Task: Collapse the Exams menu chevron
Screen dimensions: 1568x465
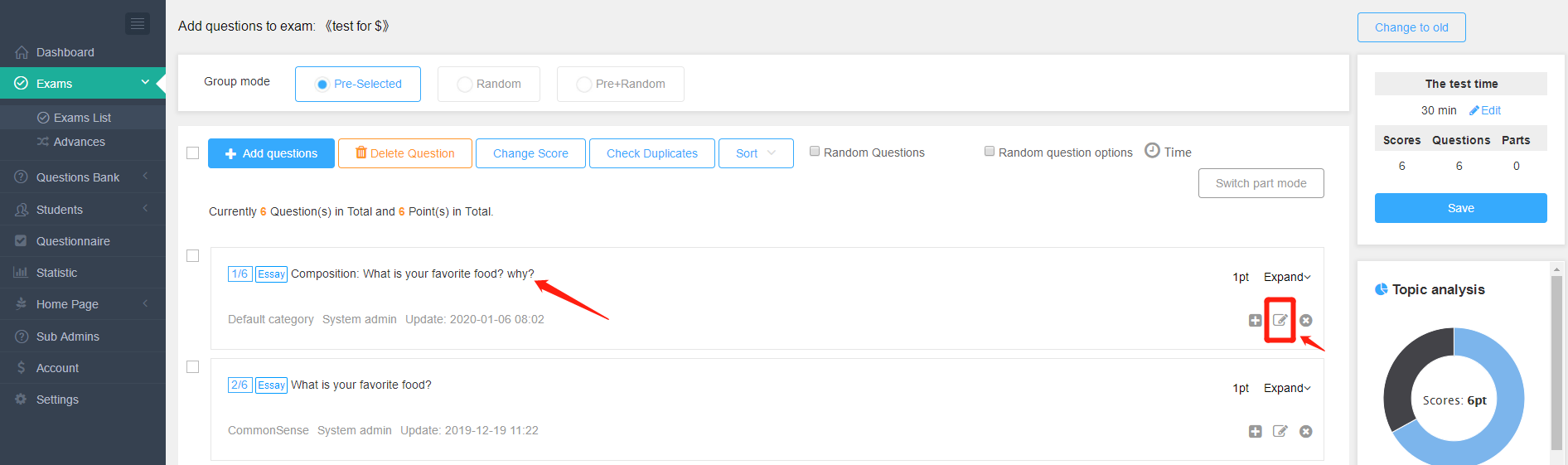Action: pyautogui.click(x=145, y=82)
